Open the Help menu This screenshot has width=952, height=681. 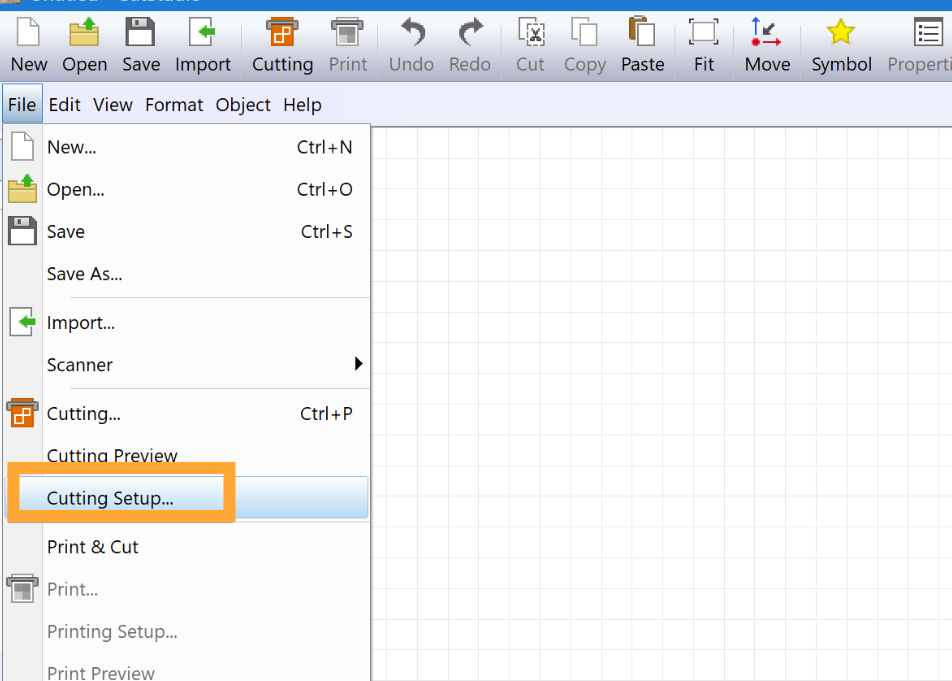pyautogui.click(x=302, y=104)
